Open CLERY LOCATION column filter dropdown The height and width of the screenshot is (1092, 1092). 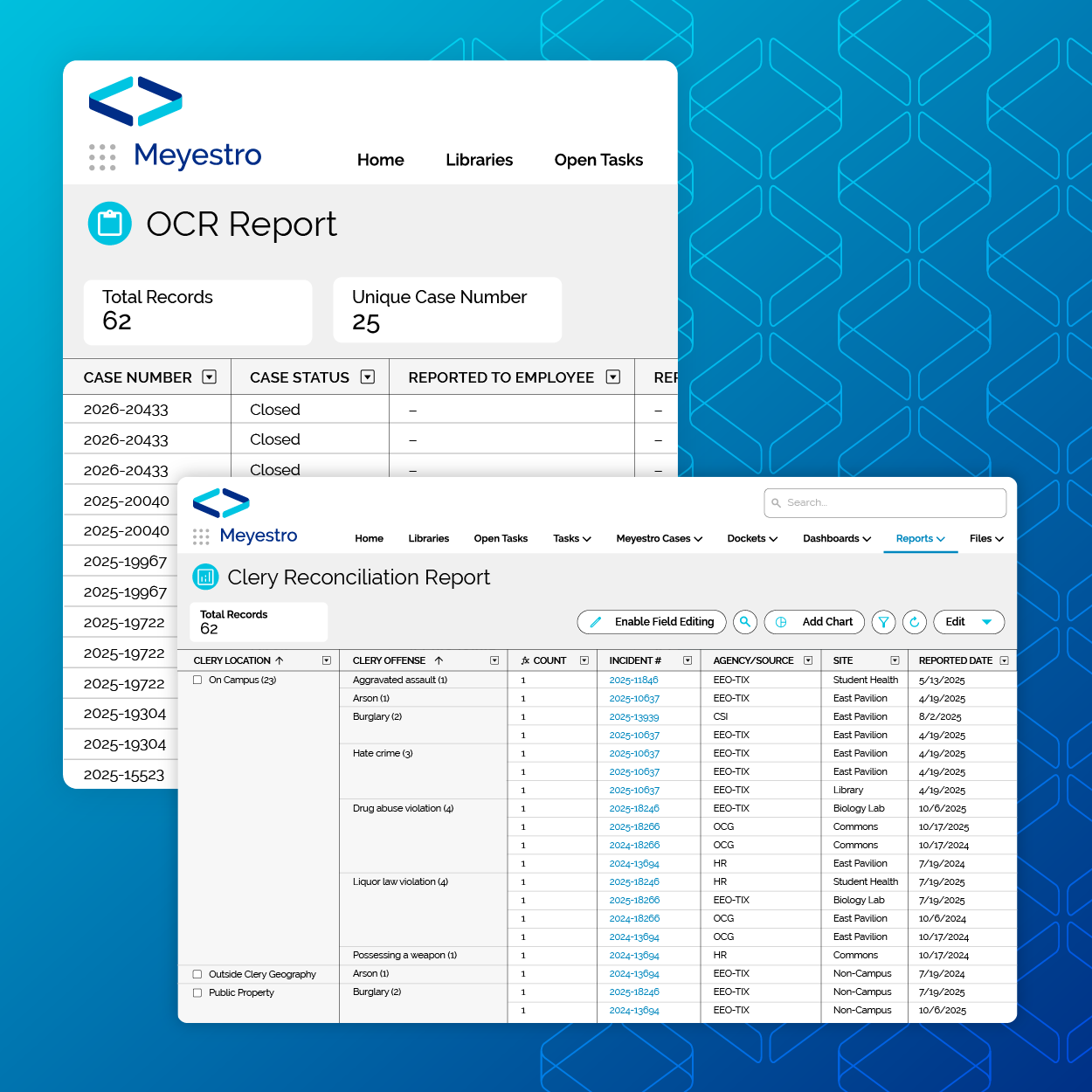327,660
